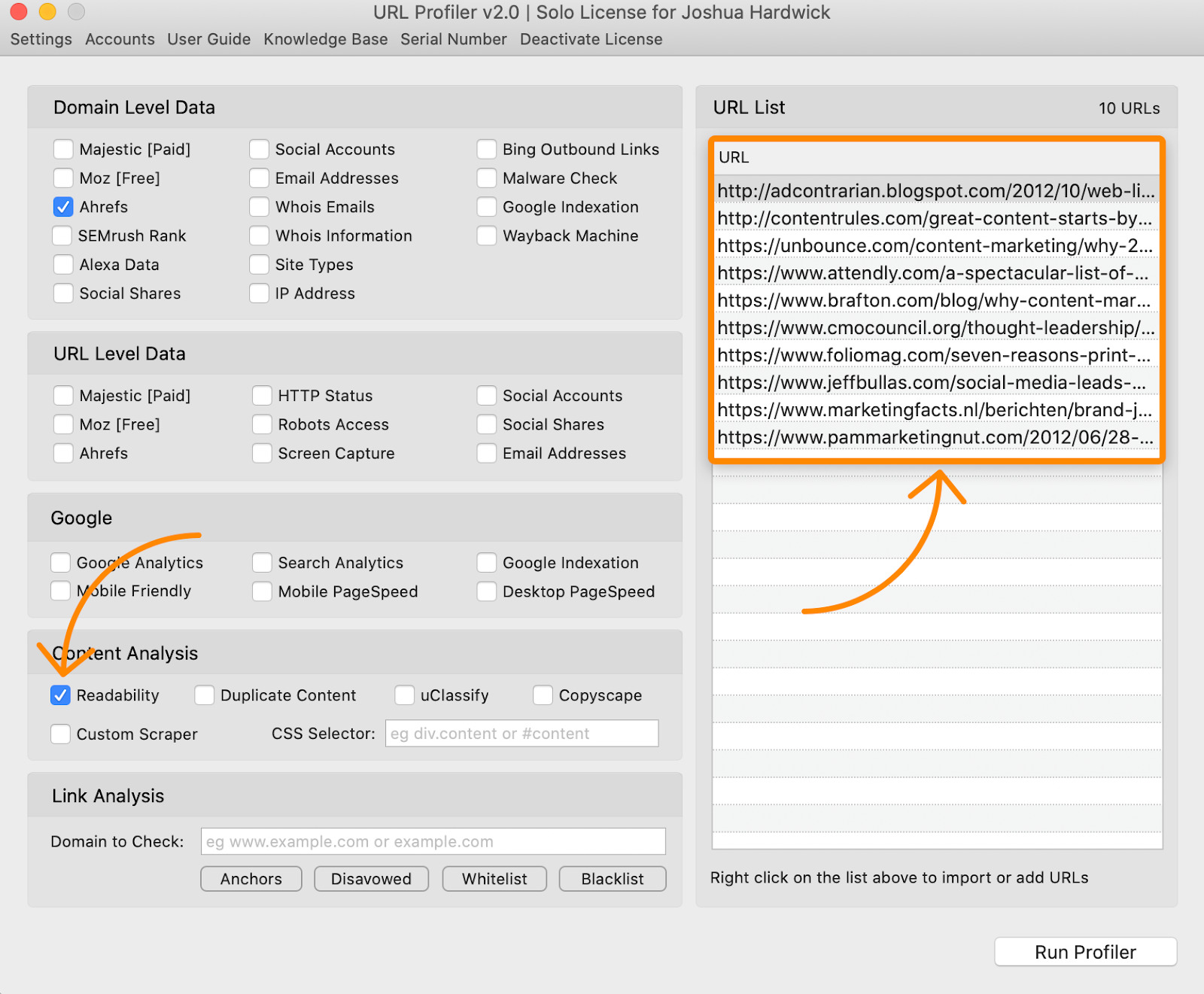The width and height of the screenshot is (1204, 994).
Task: Check the Wayback Machine option
Action: pyautogui.click(x=486, y=236)
